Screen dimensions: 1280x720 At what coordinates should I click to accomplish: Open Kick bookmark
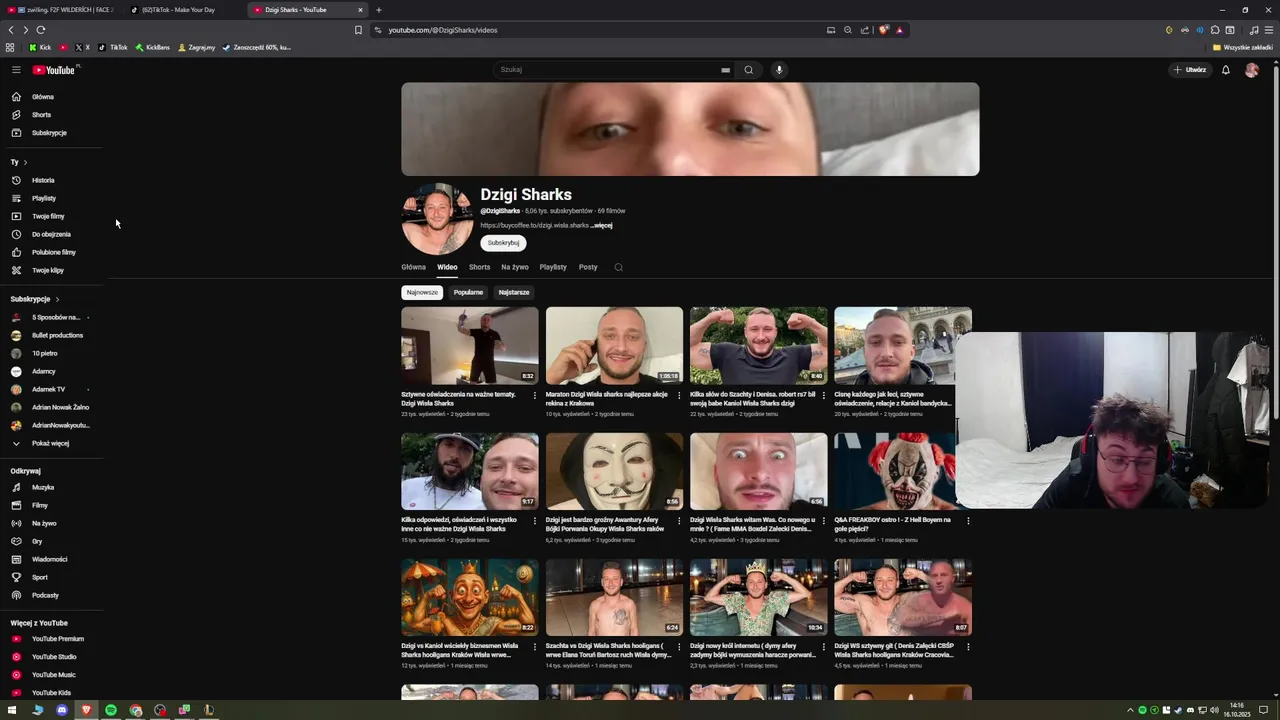click(40, 47)
